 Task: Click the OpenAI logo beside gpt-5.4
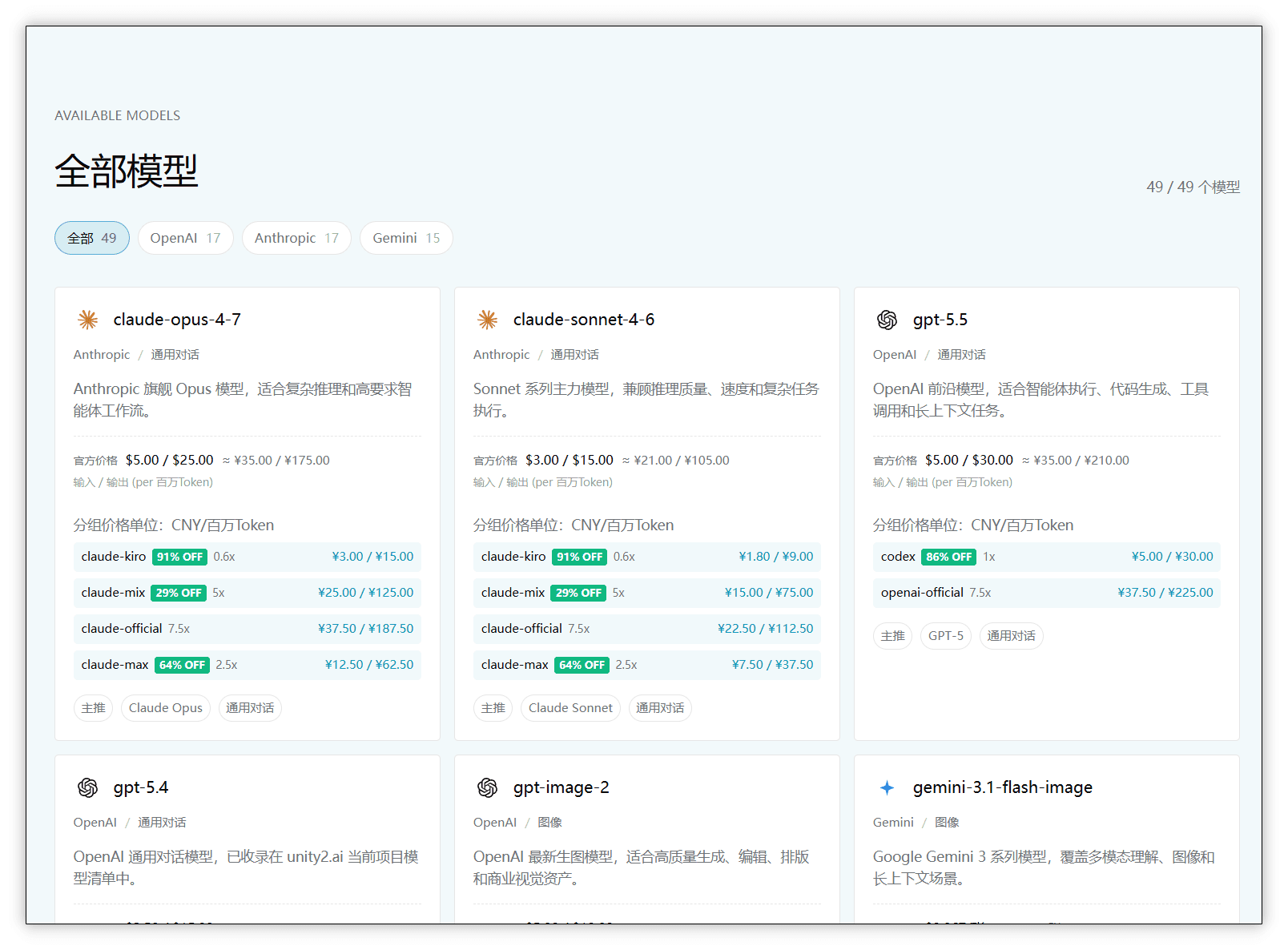point(87,787)
